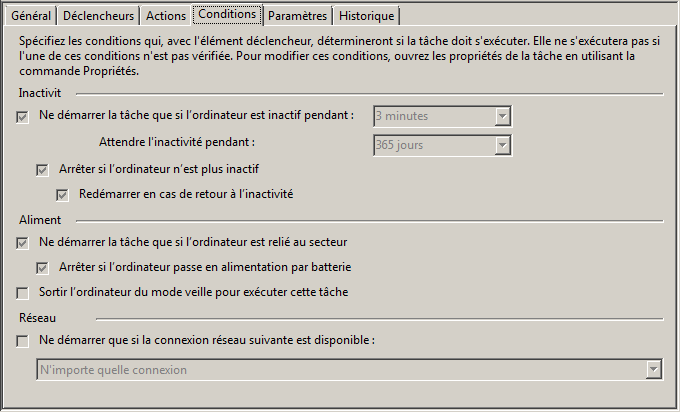
Task: Toggle 'Redémarrer en cas de retour à l'inactivité'
Action: (x=62, y=194)
